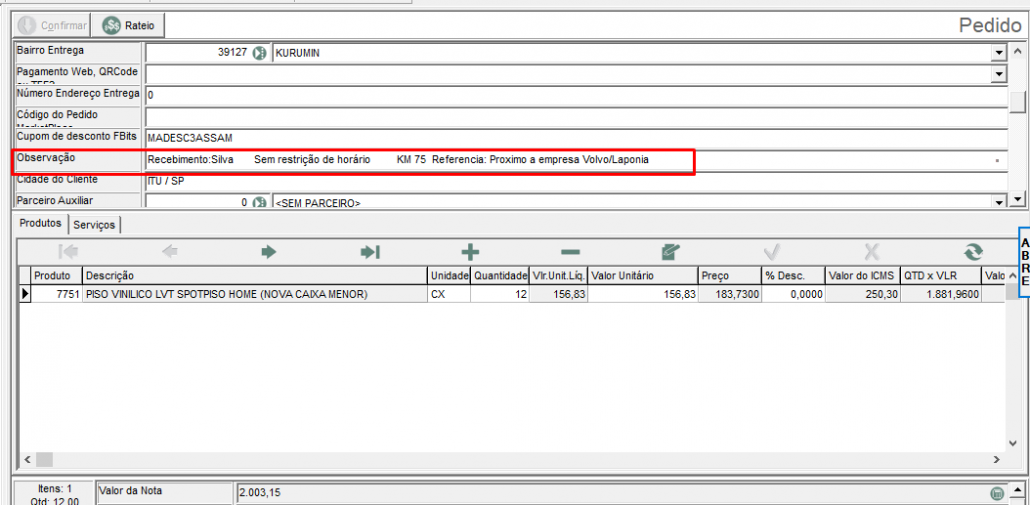Screen dimensions: 1030x505
Task: Switch to the Serviços tab
Action: pyautogui.click(x=95, y=225)
